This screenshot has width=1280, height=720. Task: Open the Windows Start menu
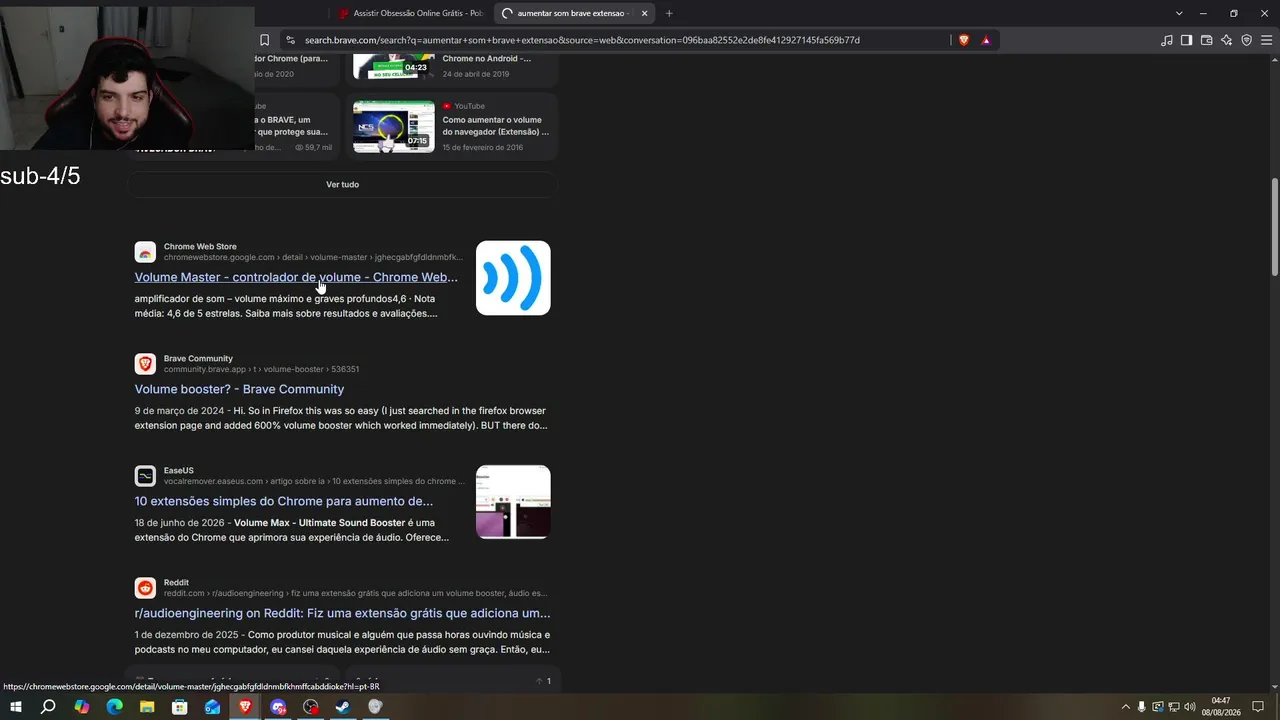tap(15, 707)
